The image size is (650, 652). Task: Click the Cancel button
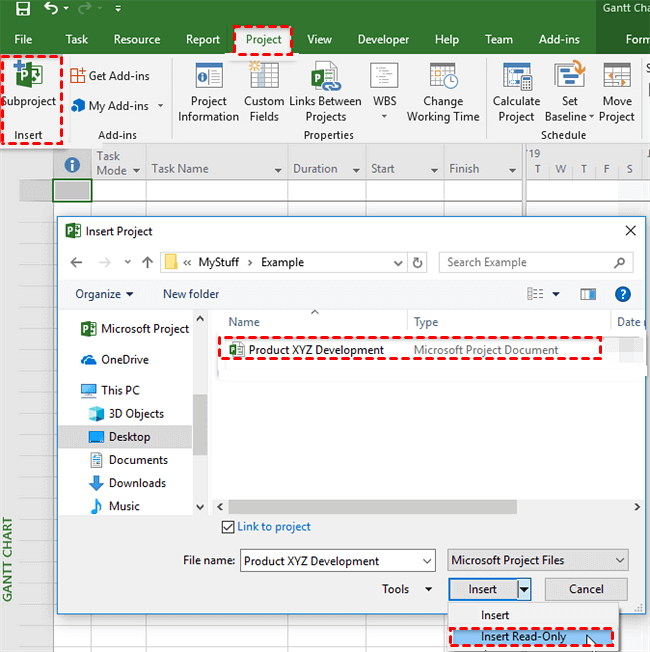click(x=585, y=589)
